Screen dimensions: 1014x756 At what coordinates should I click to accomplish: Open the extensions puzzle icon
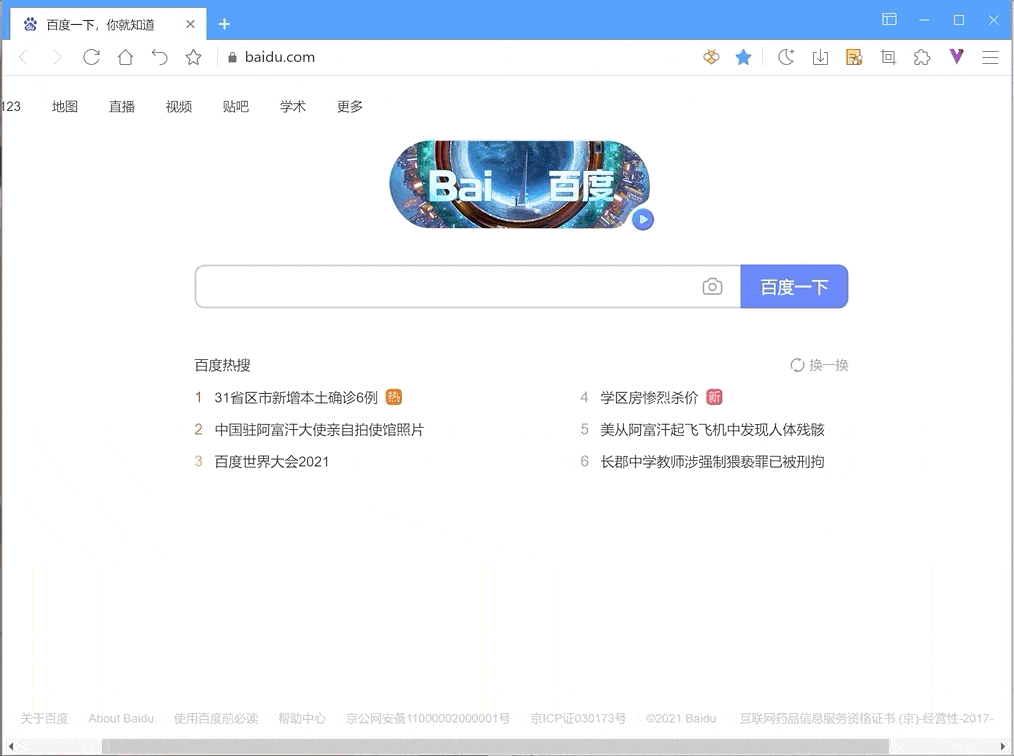tap(922, 58)
